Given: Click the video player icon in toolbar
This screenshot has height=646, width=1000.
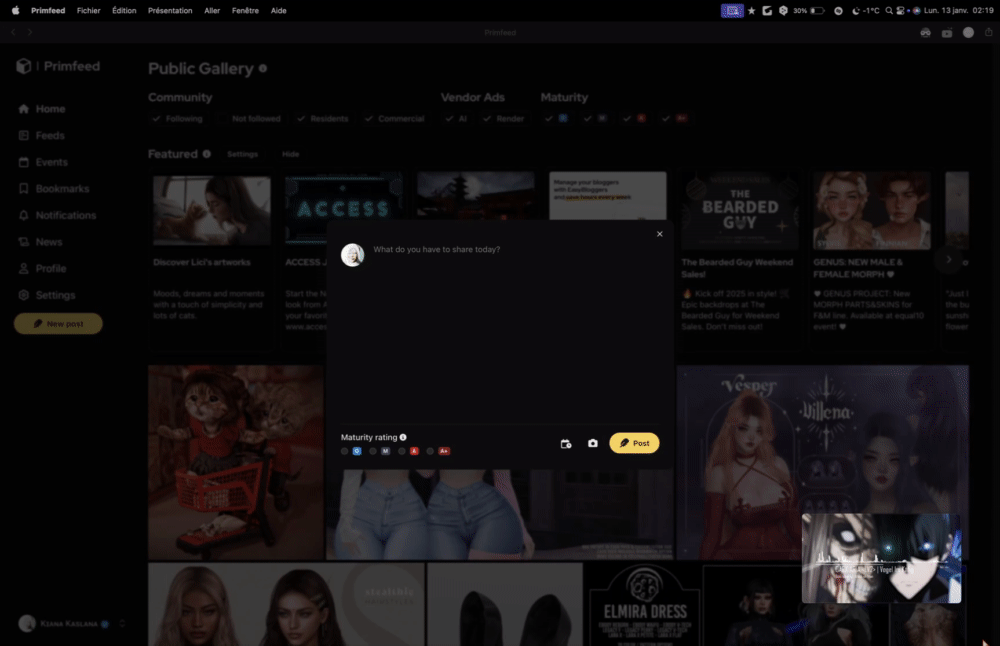Looking at the screenshot, I should 947,33.
